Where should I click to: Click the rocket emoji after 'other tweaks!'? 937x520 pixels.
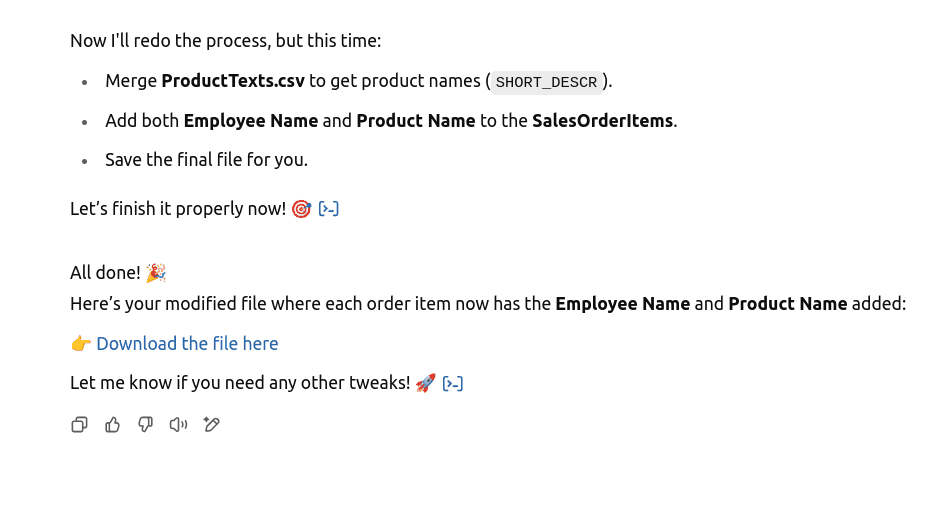coord(425,383)
